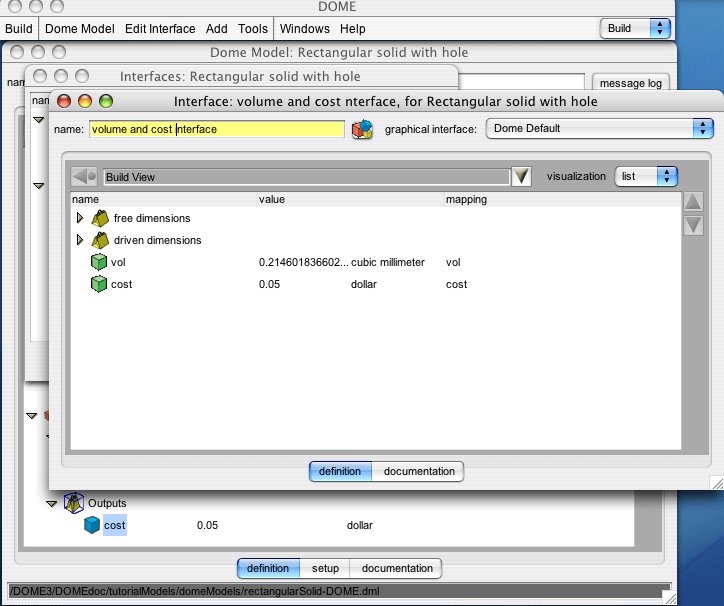This screenshot has height=606, width=724.
Task: Click the interface name input field
Action: [217, 129]
